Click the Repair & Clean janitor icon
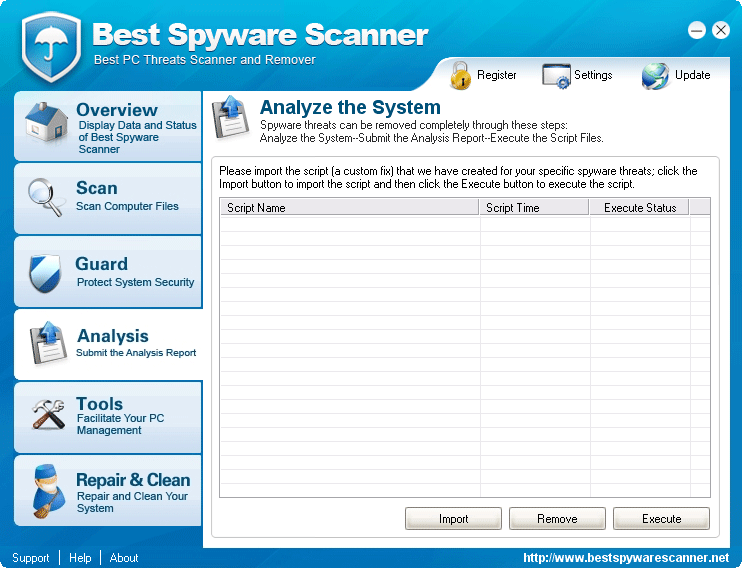The width and height of the screenshot is (742, 568). point(49,491)
